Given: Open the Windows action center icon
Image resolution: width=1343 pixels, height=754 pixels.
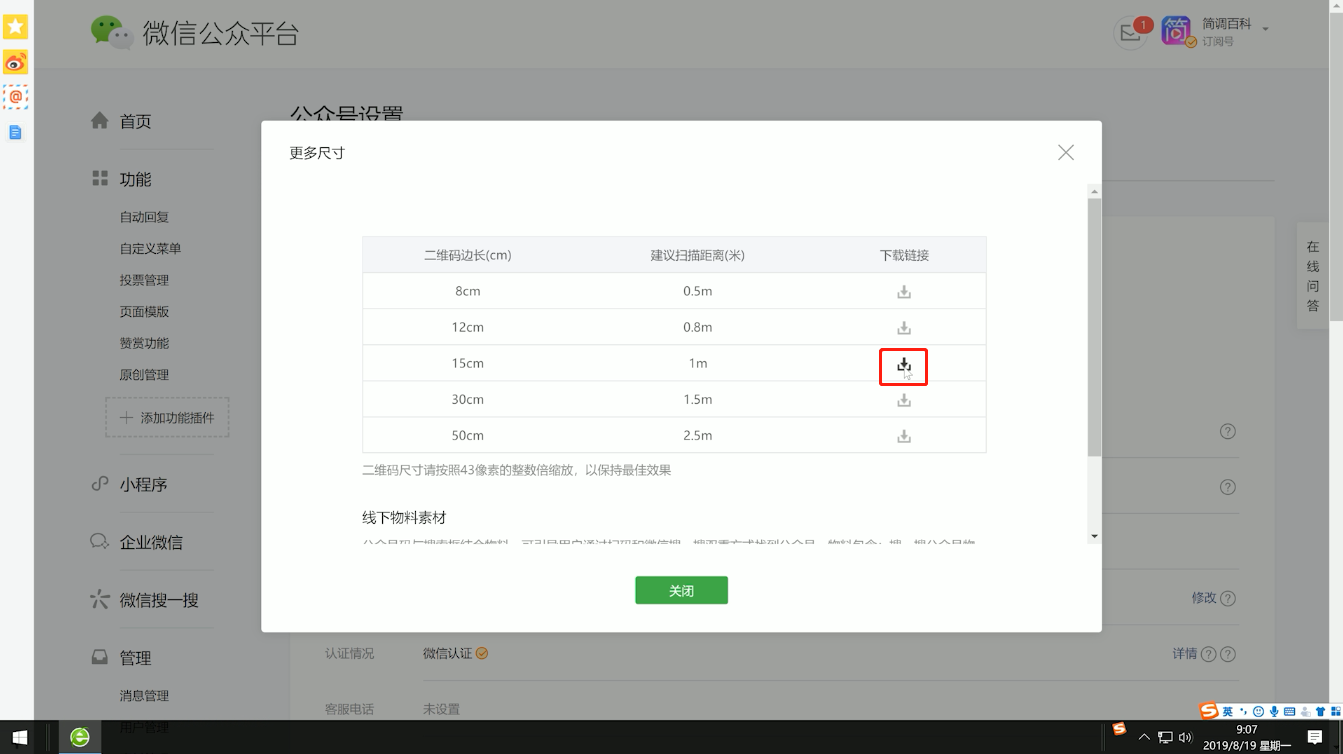Looking at the screenshot, I should pyautogui.click(x=1315, y=738).
